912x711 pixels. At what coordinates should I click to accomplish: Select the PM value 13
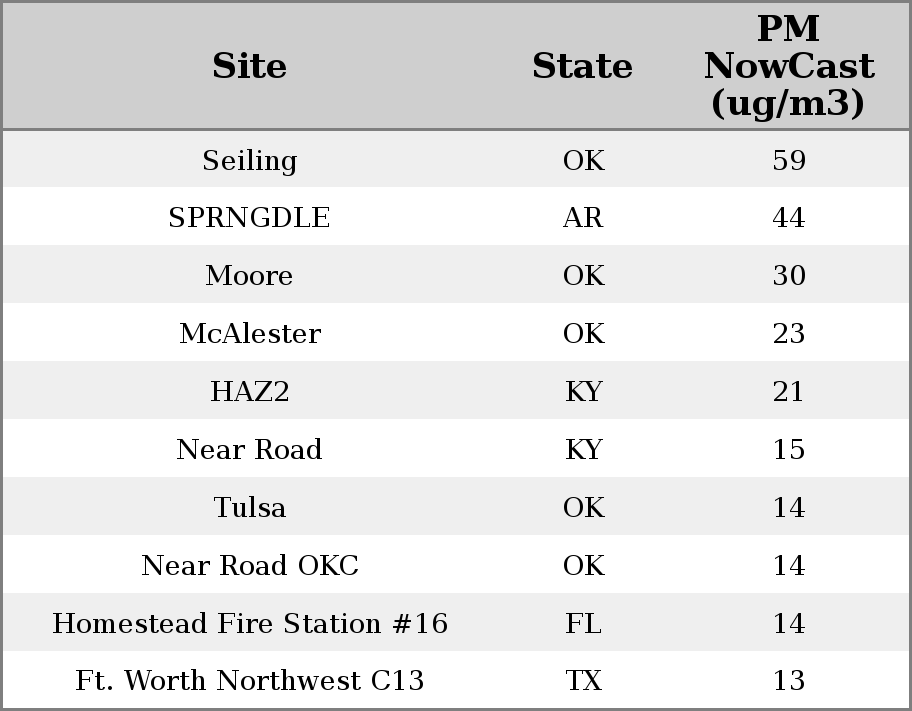(788, 681)
